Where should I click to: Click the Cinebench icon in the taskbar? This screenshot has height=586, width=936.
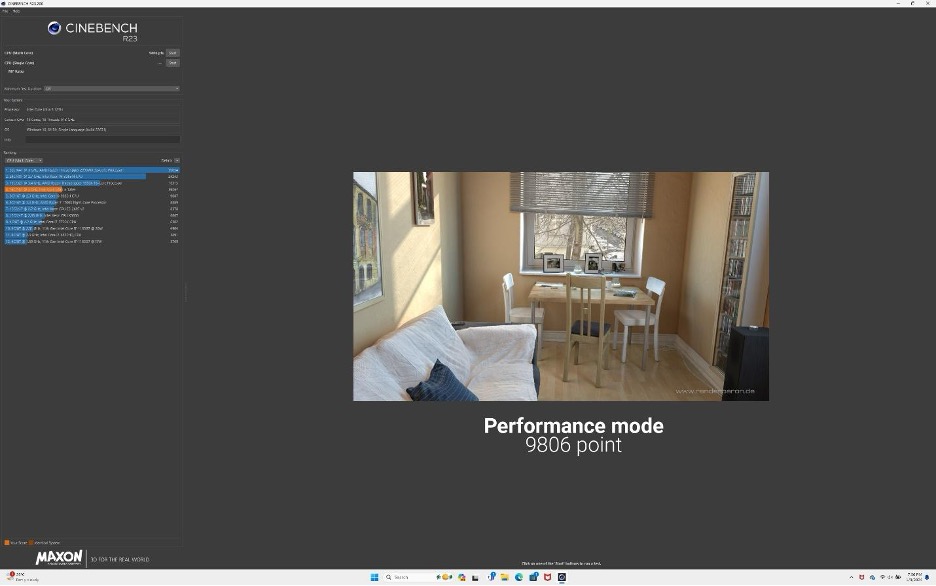click(x=562, y=577)
